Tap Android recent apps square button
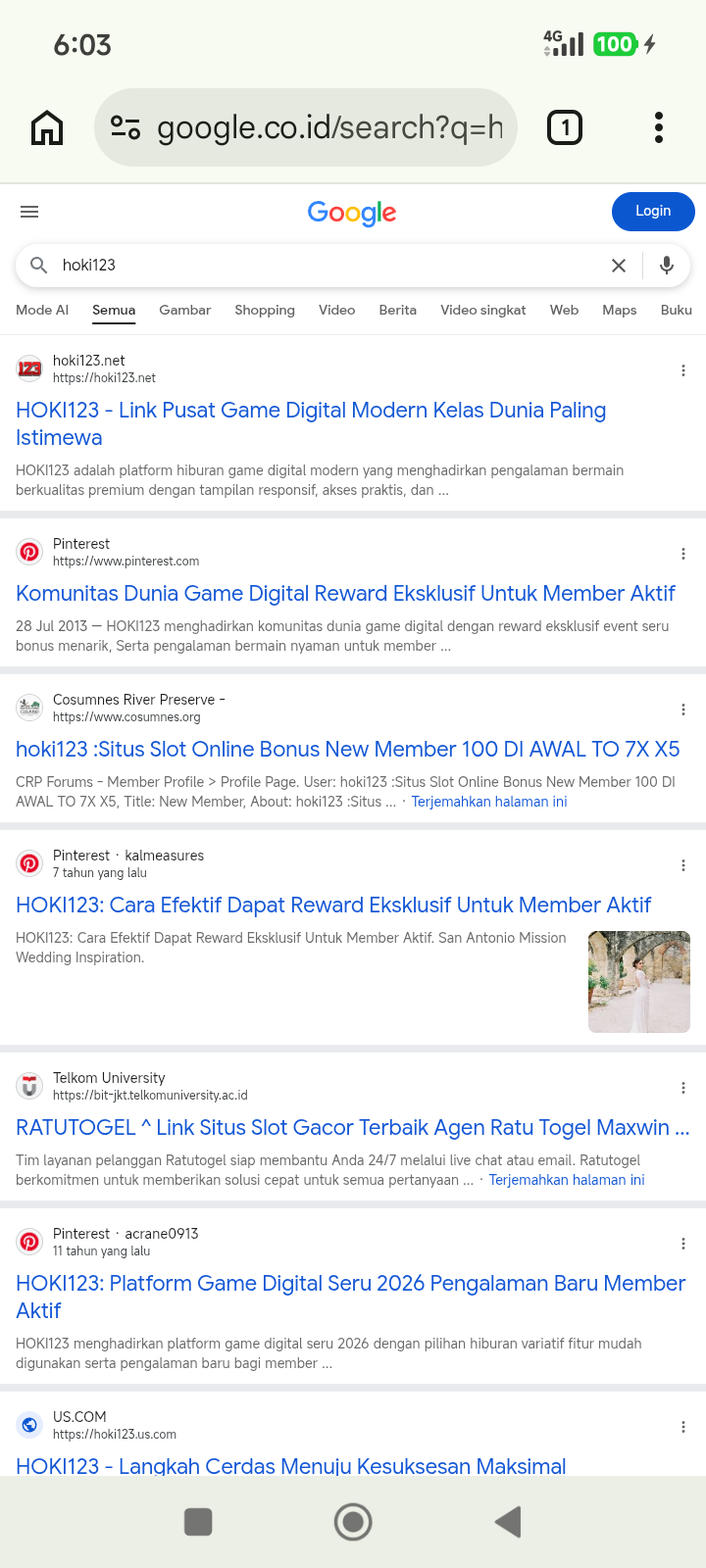The width and height of the screenshot is (706, 1568). (x=198, y=1522)
